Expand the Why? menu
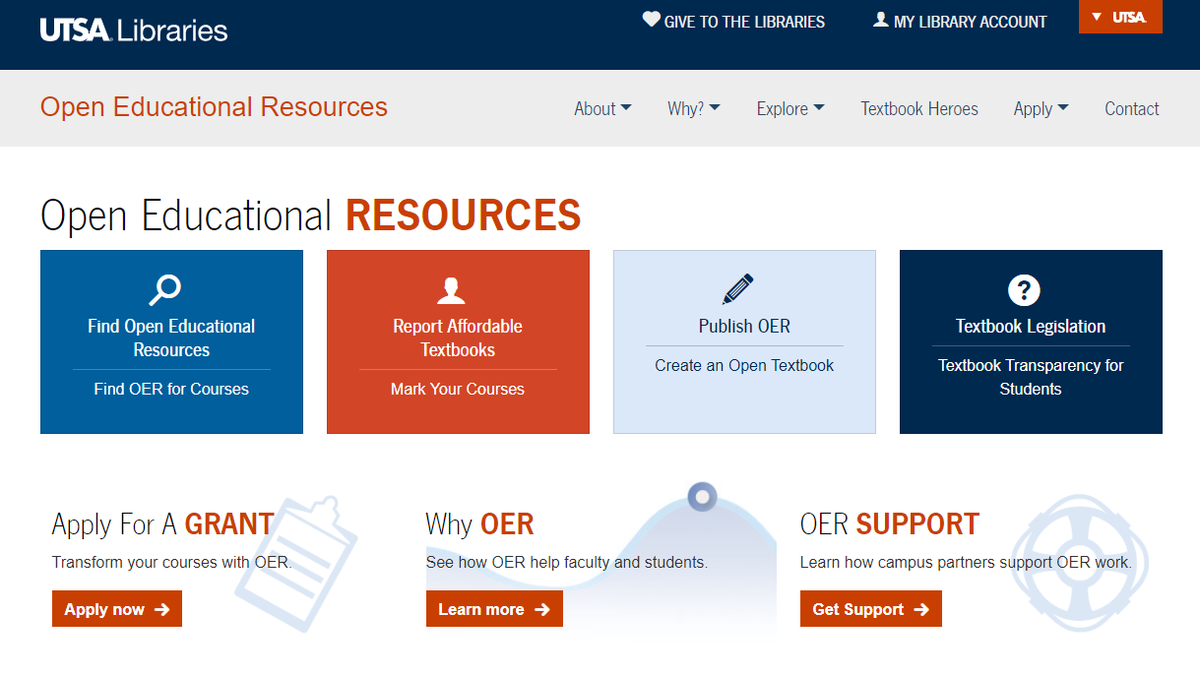Screen dimensions: 1200x675 [694, 109]
